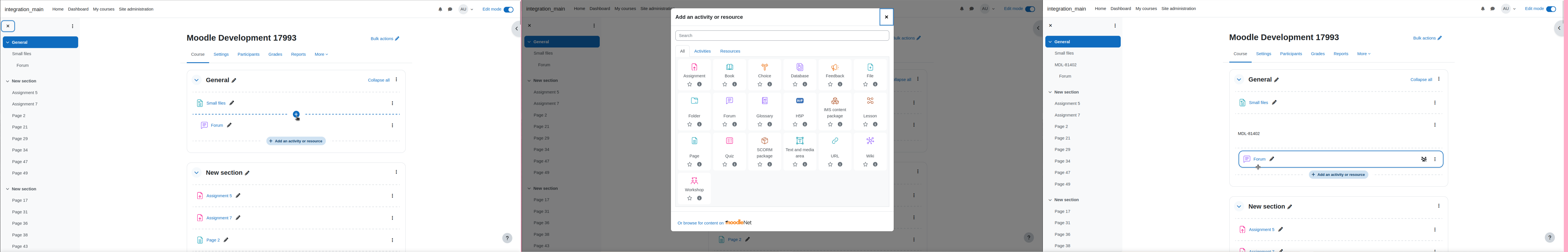
Task: Collapse General section in left window content
Action: click(x=197, y=80)
